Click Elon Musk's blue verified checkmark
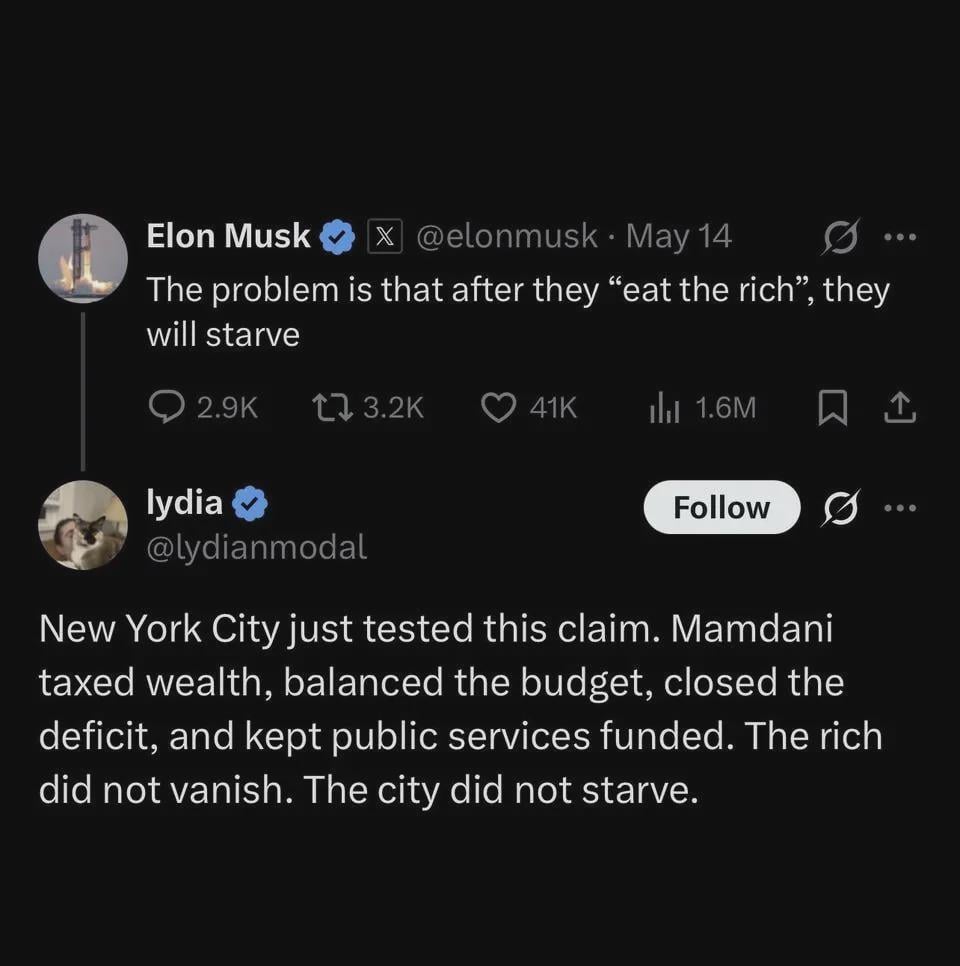Viewport: 960px width, 966px height. coord(336,237)
